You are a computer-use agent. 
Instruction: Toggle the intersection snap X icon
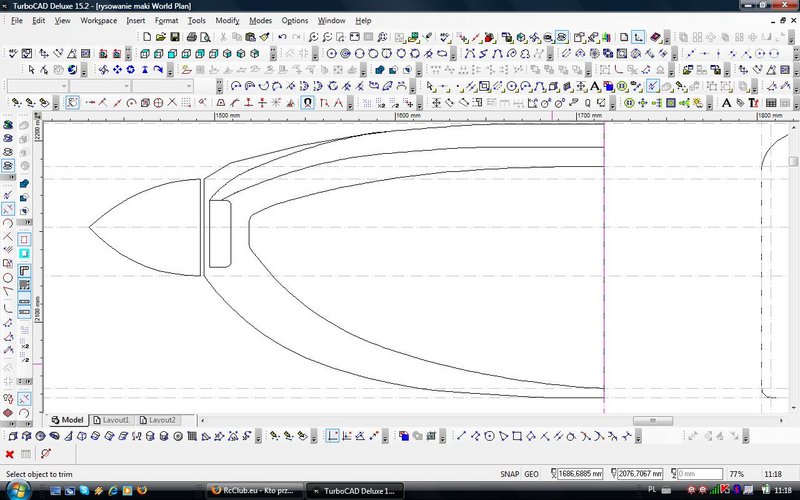click(x=172, y=103)
